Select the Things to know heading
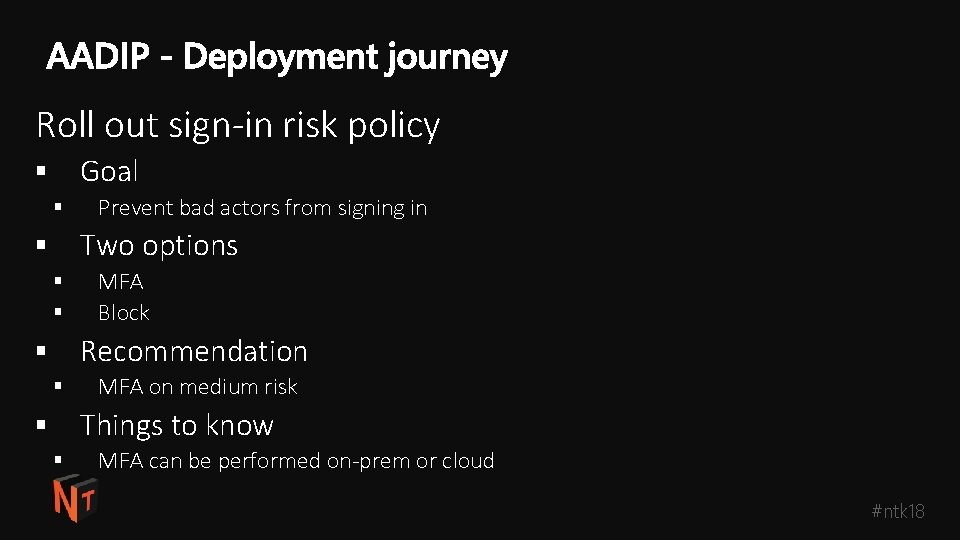 [x=177, y=425]
